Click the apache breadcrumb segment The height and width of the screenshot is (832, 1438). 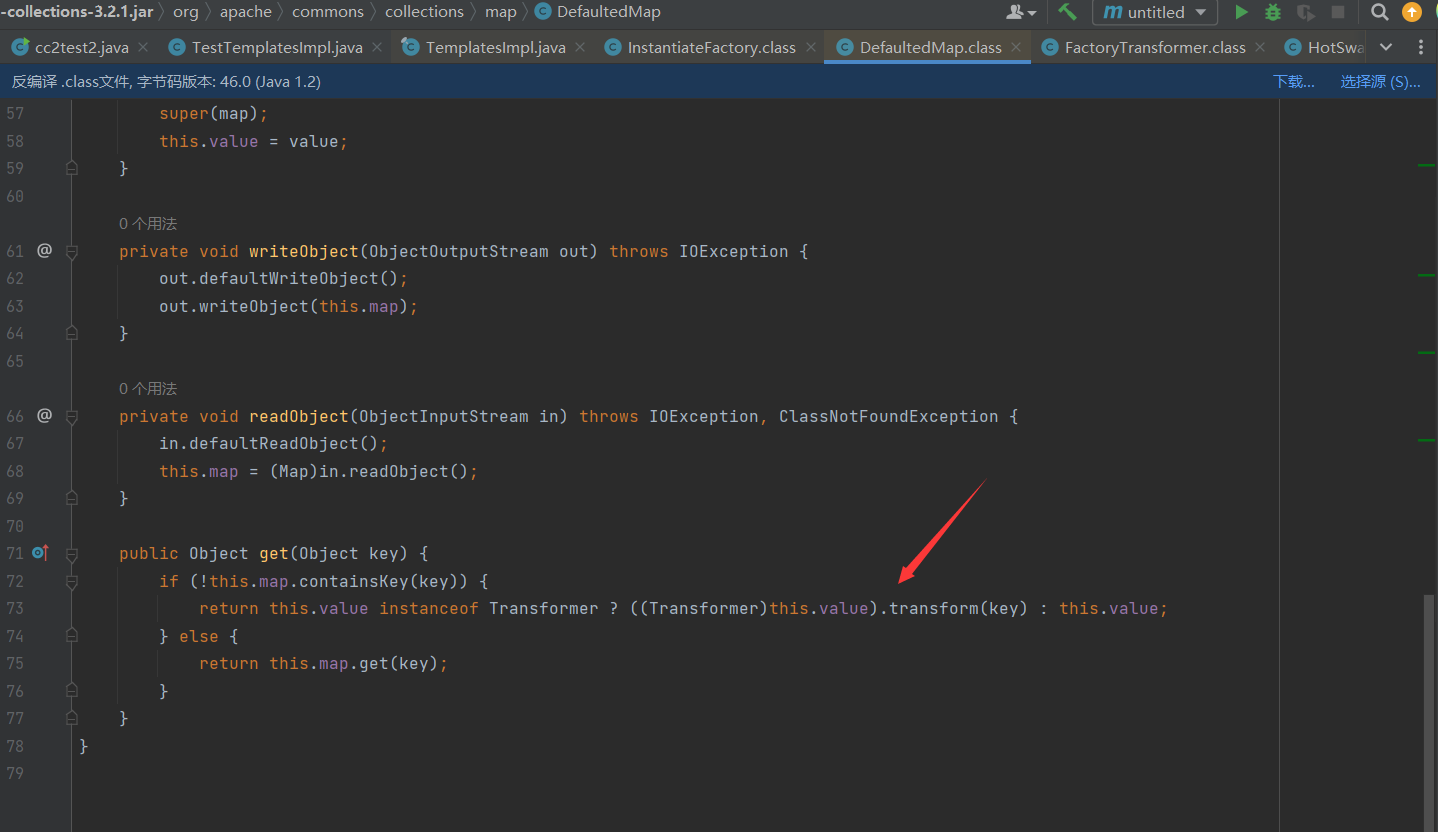click(246, 12)
